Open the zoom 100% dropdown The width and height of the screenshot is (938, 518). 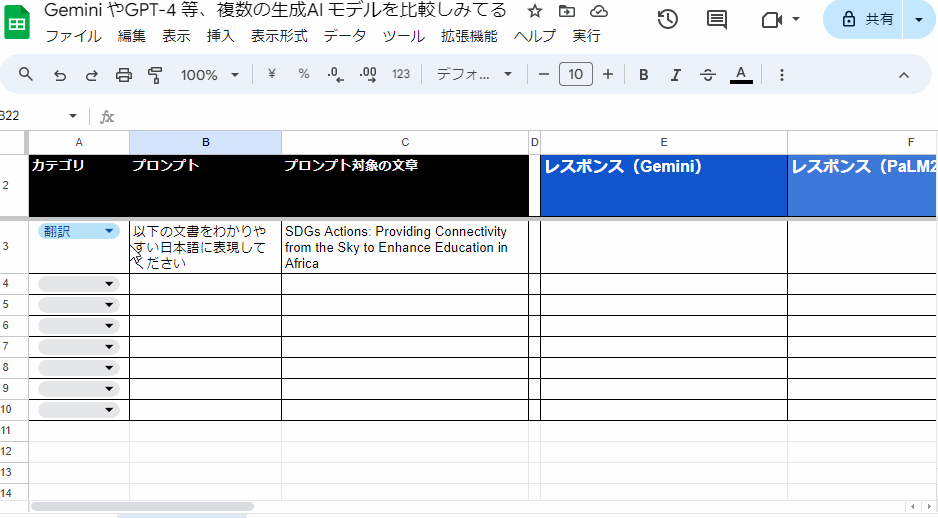tap(210, 75)
